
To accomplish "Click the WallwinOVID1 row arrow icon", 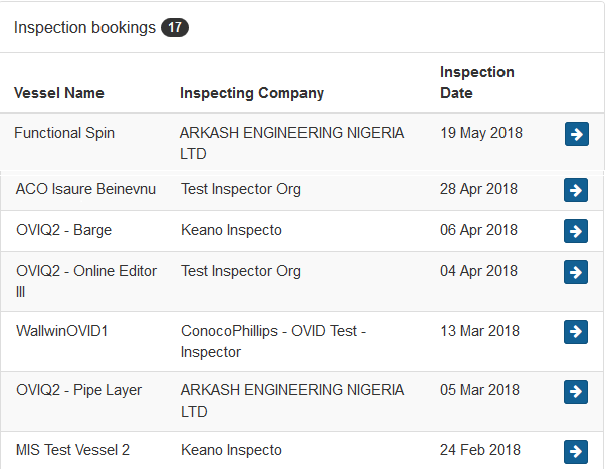I will [576, 332].
